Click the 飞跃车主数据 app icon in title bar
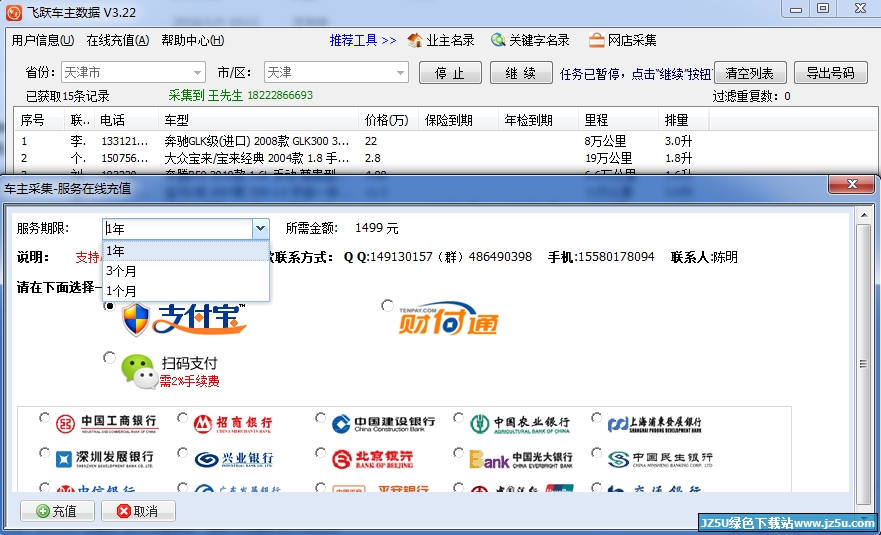The height and width of the screenshot is (535, 881). click(13, 12)
